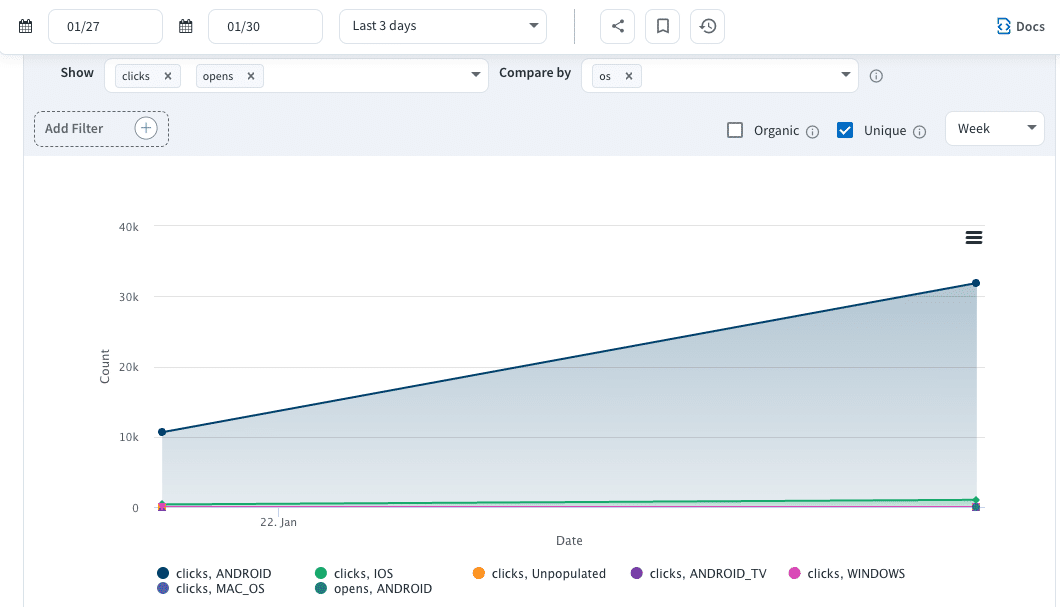
Task: Click the Add Filter button
Action: click(x=101, y=128)
